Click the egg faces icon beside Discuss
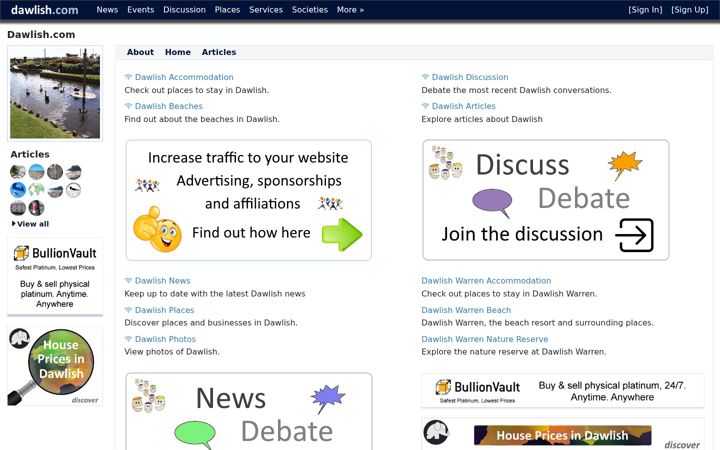Viewport: 720px width, 450px height. tap(445, 163)
